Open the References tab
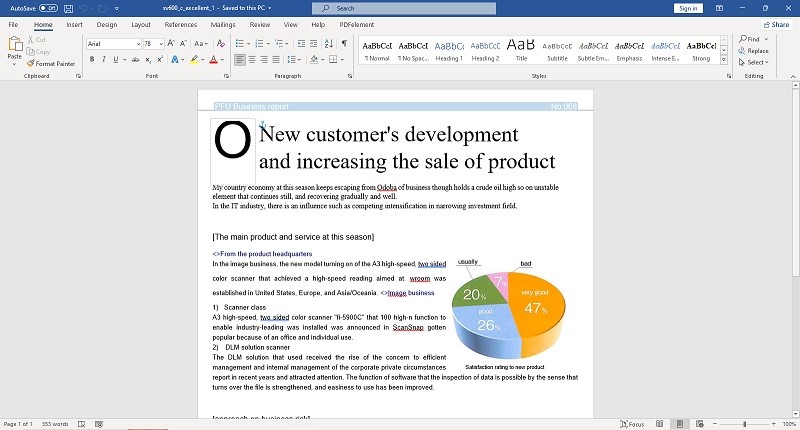 pos(181,24)
